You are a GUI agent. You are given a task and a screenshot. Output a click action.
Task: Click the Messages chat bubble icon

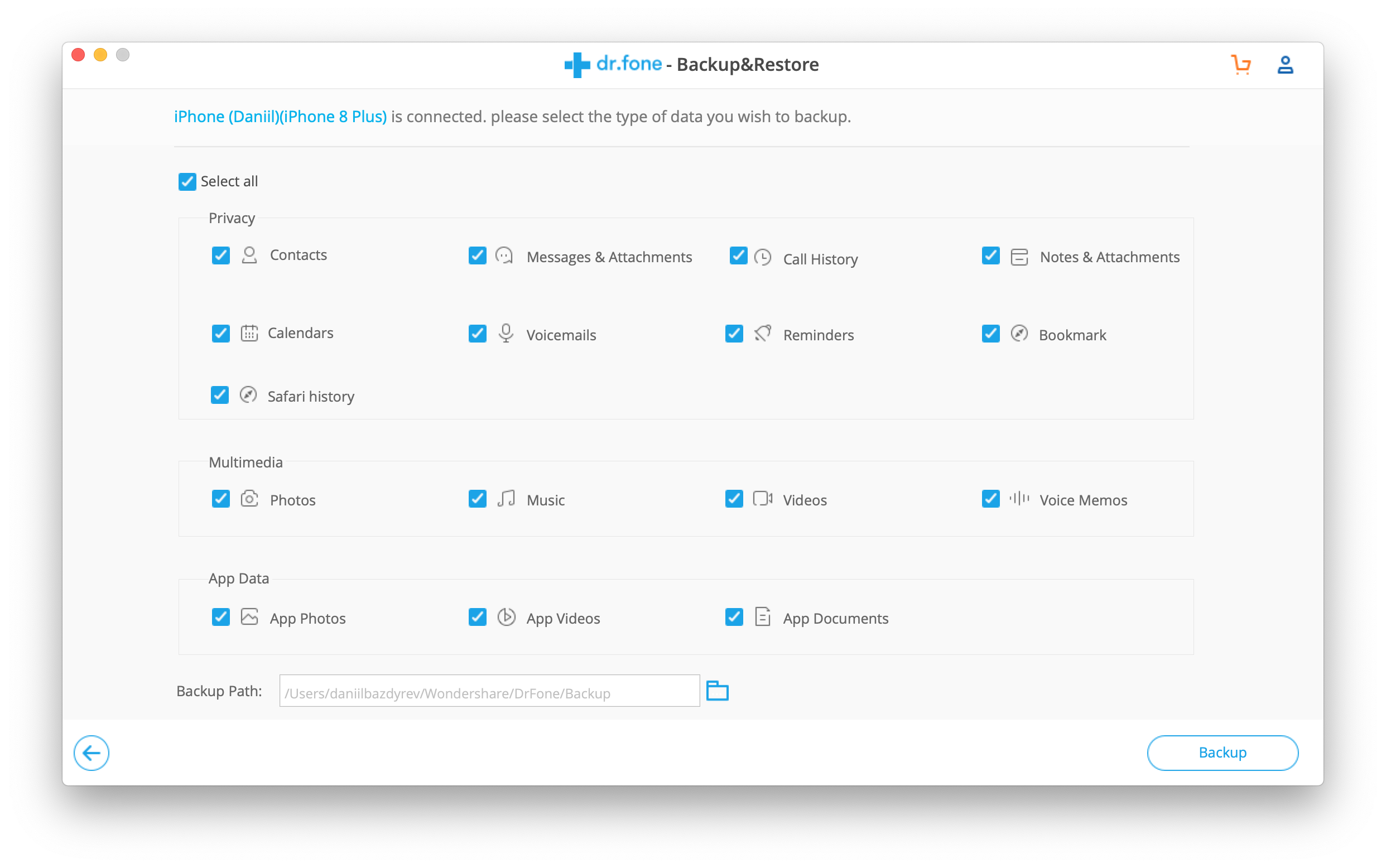point(504,255)
